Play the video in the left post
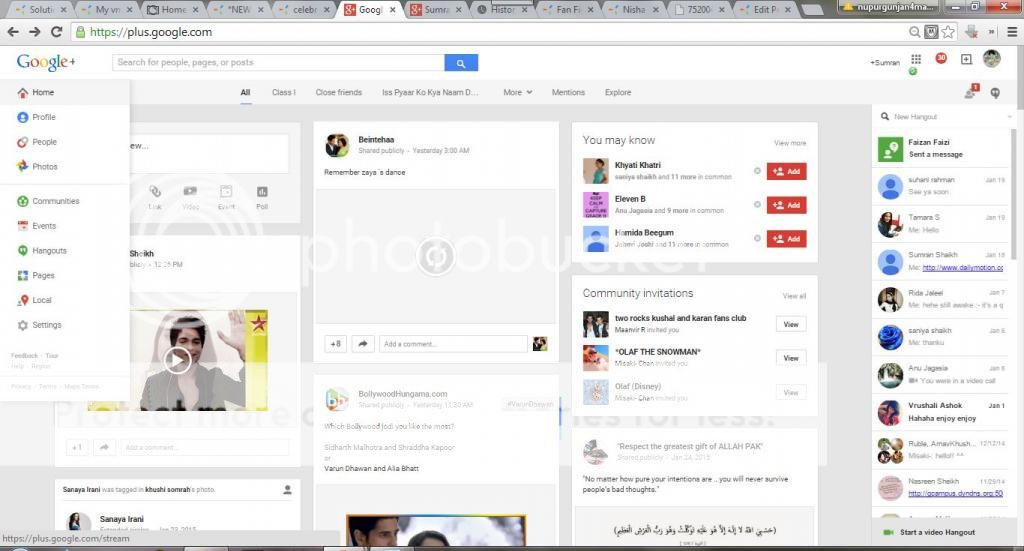The height and width of the screenshot is (551, 1024). (177, 359)
